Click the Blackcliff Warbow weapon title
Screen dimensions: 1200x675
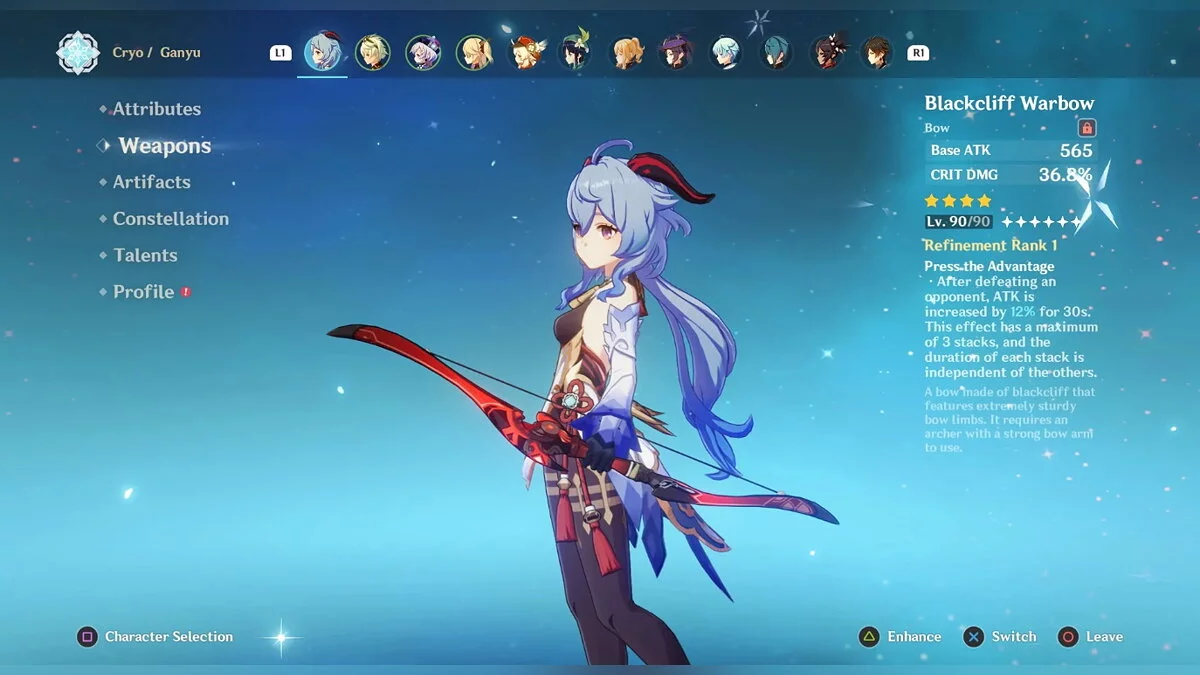(1009, 103)
